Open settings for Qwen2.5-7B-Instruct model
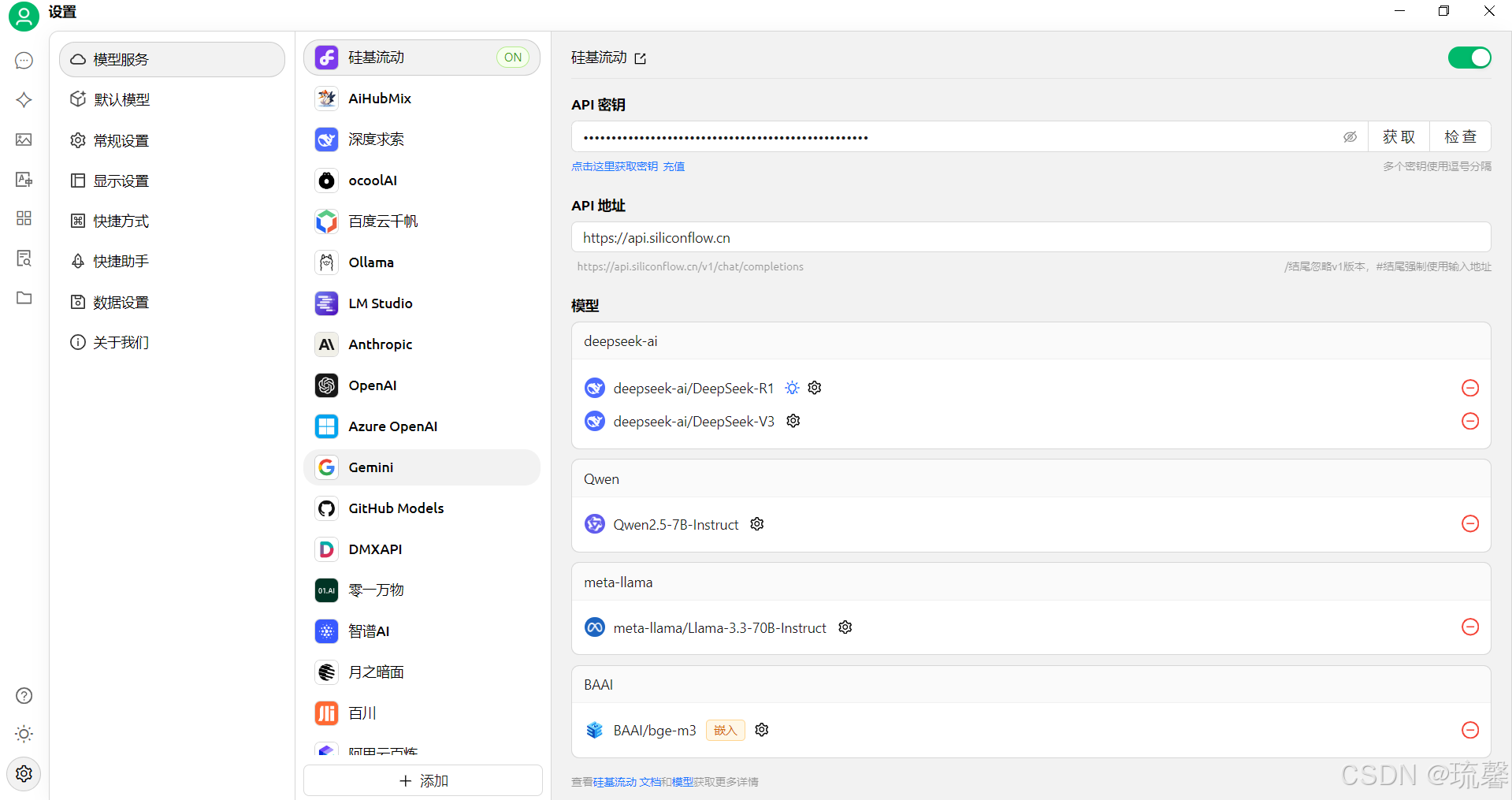 point(757,524)
